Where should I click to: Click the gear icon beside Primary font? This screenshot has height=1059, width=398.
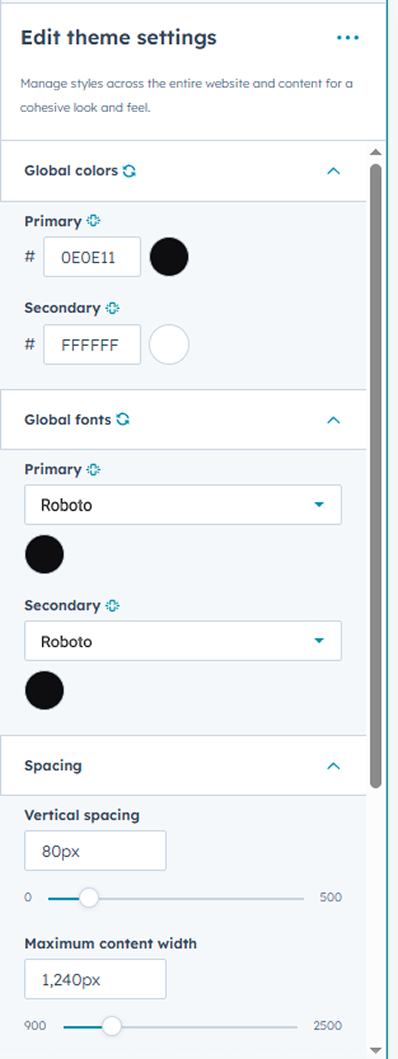pyautogui.click(x=93, y=469)
